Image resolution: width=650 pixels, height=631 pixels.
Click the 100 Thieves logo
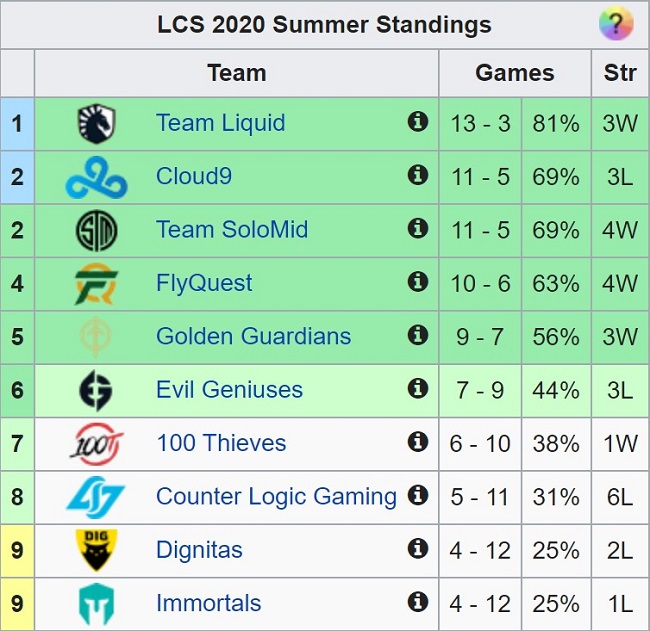(x=97, y=444)
